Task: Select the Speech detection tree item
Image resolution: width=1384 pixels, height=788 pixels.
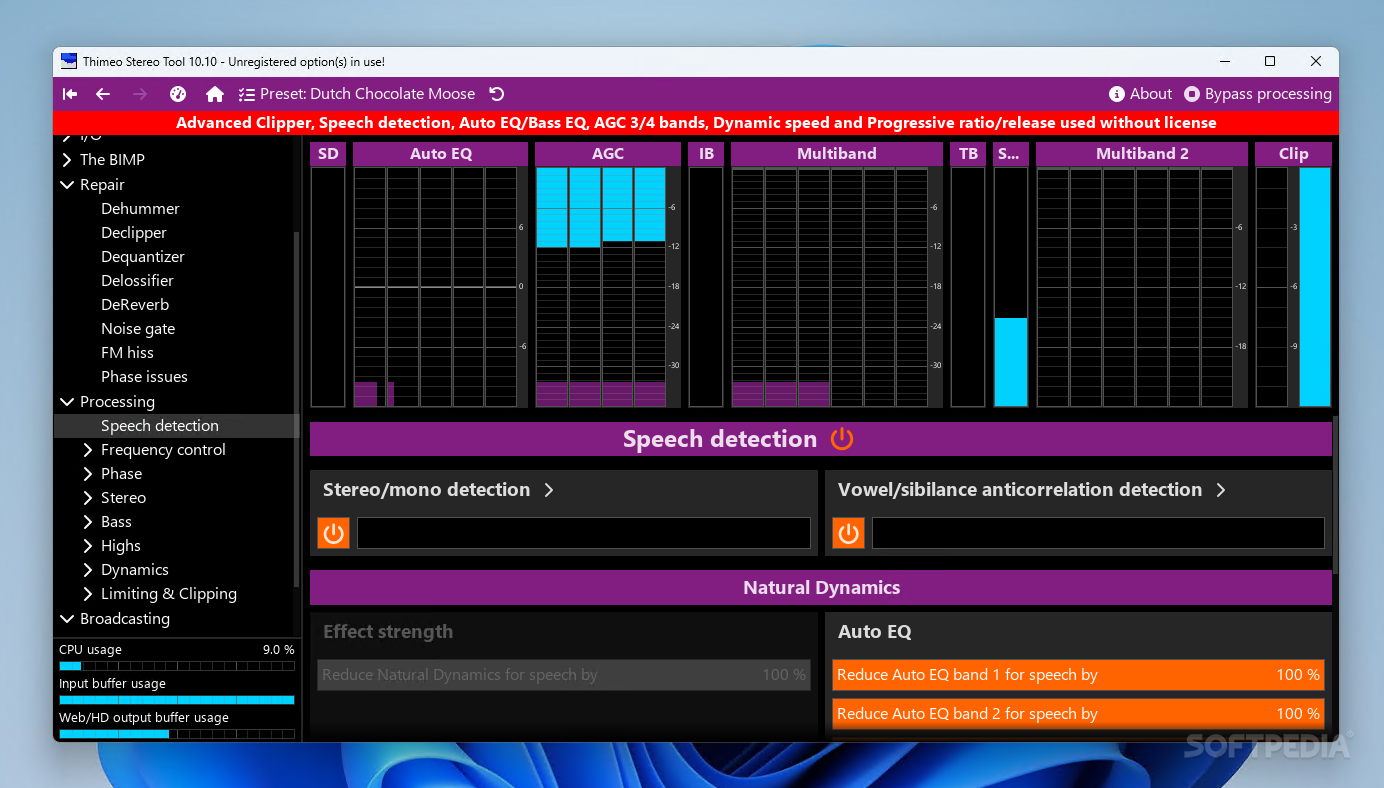Action: (x=175, y=426)
